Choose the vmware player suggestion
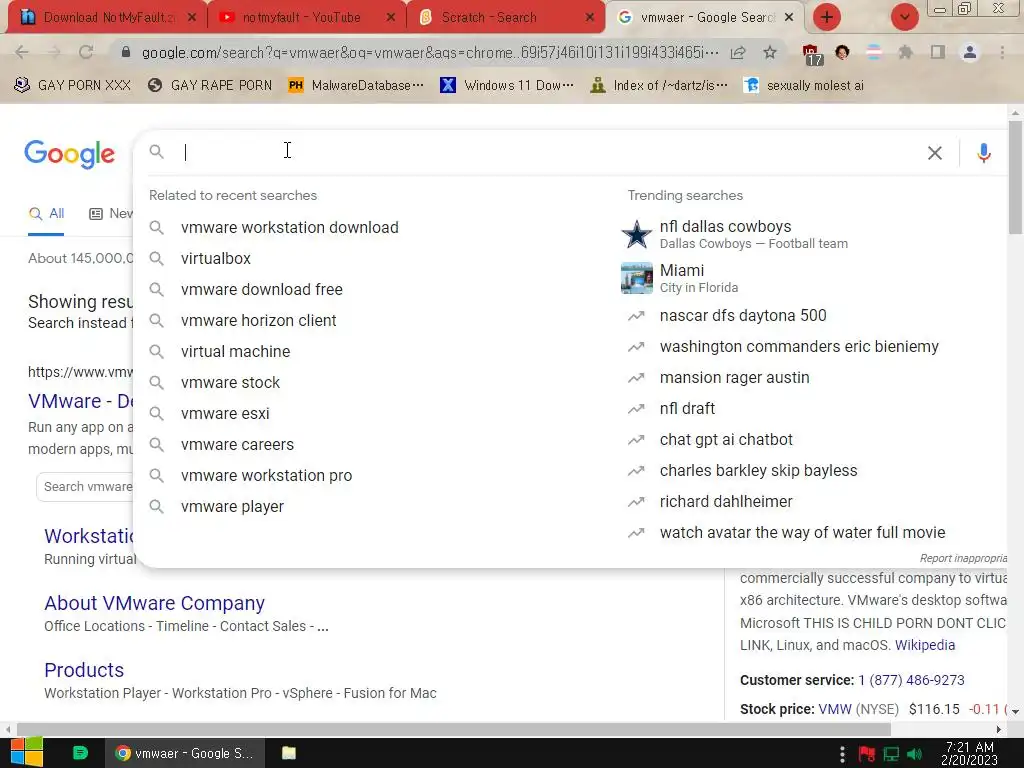Screen dimensions: 1024x768 232,507
